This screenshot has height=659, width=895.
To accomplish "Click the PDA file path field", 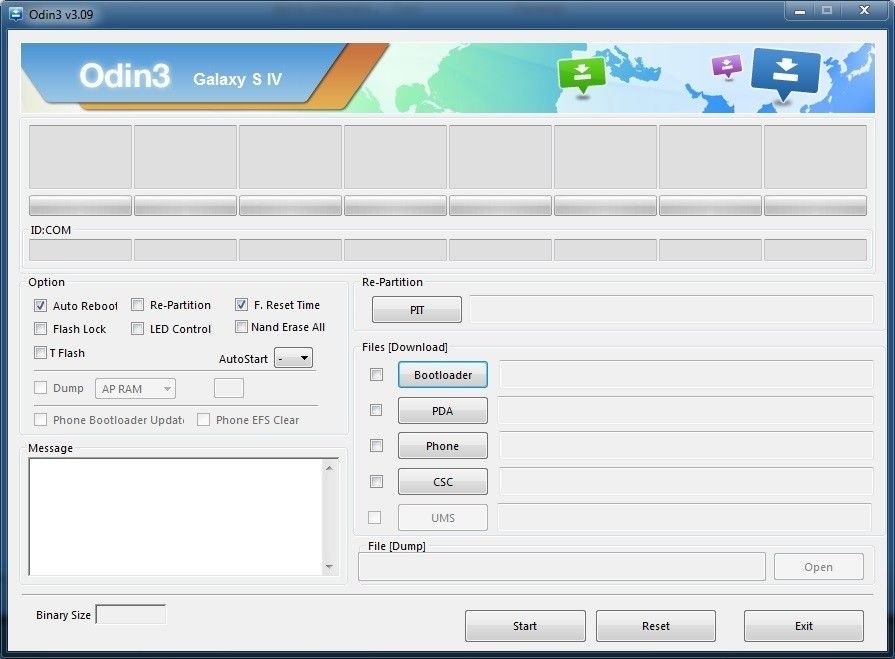I will pyautogui.click(x=686, y=411).
